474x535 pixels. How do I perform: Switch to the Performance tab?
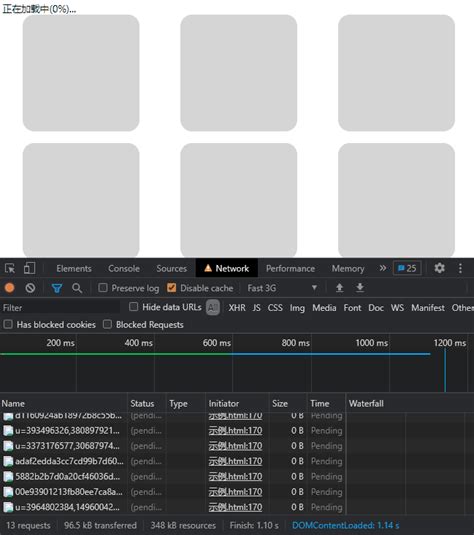[x=290, y=269]
